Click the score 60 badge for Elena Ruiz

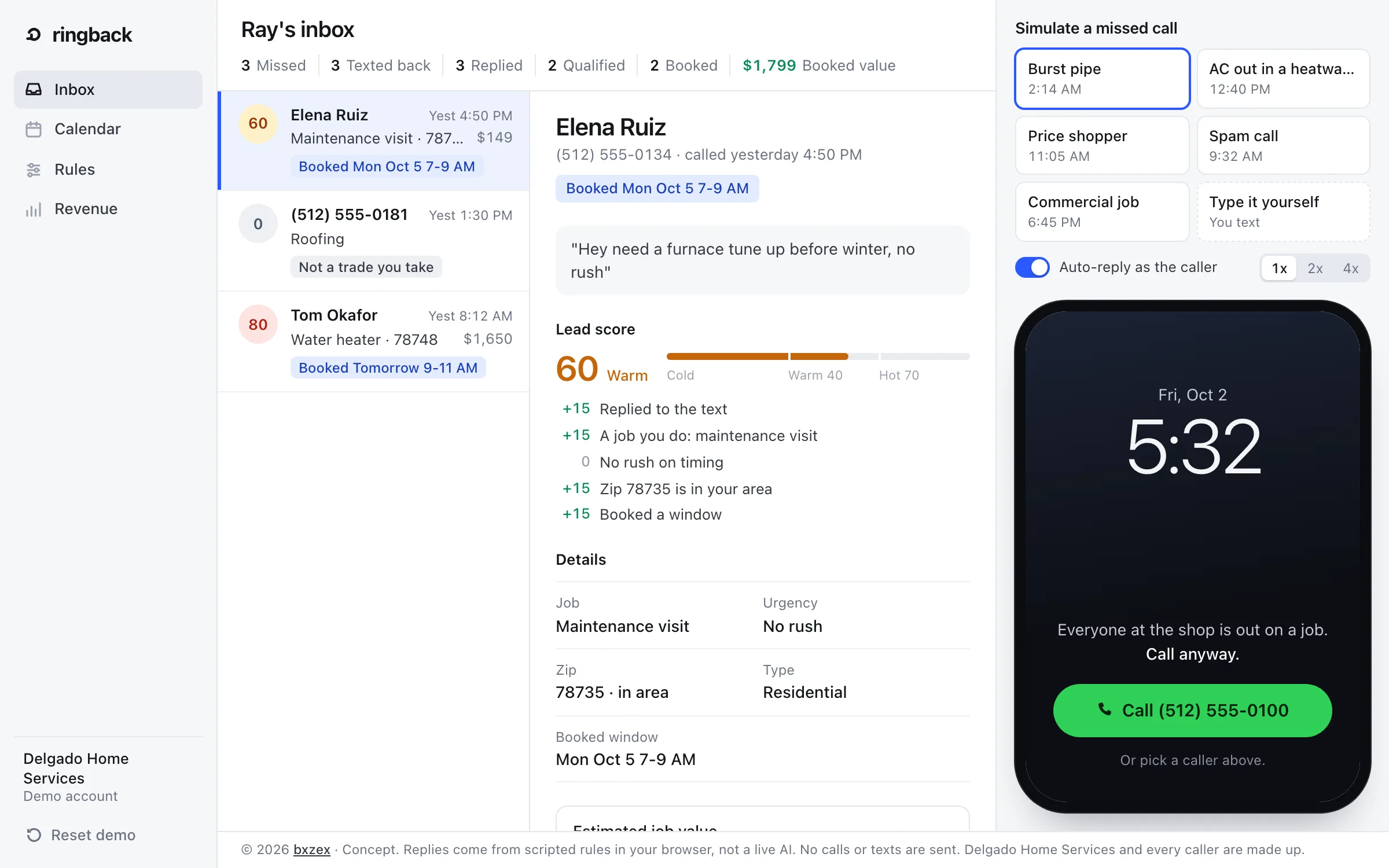pyautogui.click(x=258, y=123)
